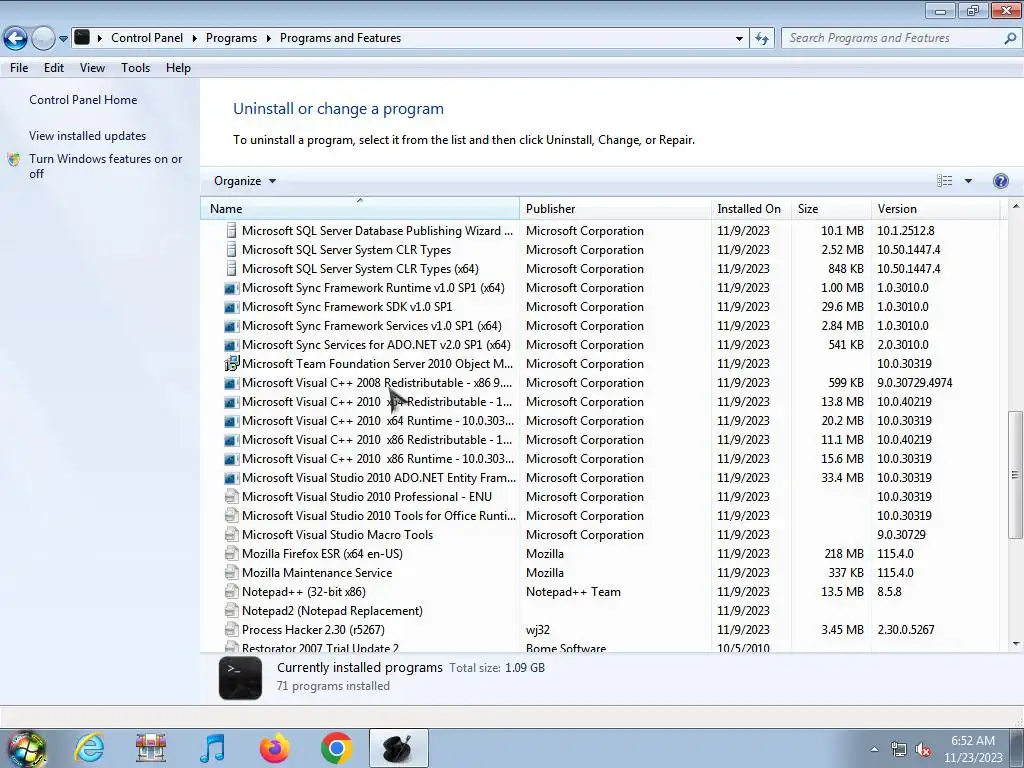This screenshot has height=768, width=1024.
Task: Launch Internet Explorer from taskbar
Action: click(89, 748)
